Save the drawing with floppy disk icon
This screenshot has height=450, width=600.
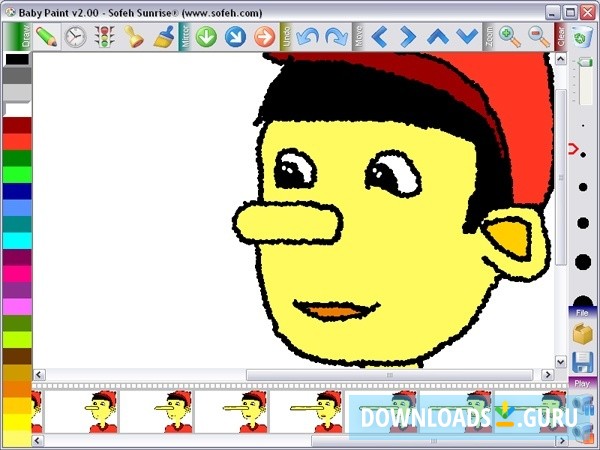[582, 362]
